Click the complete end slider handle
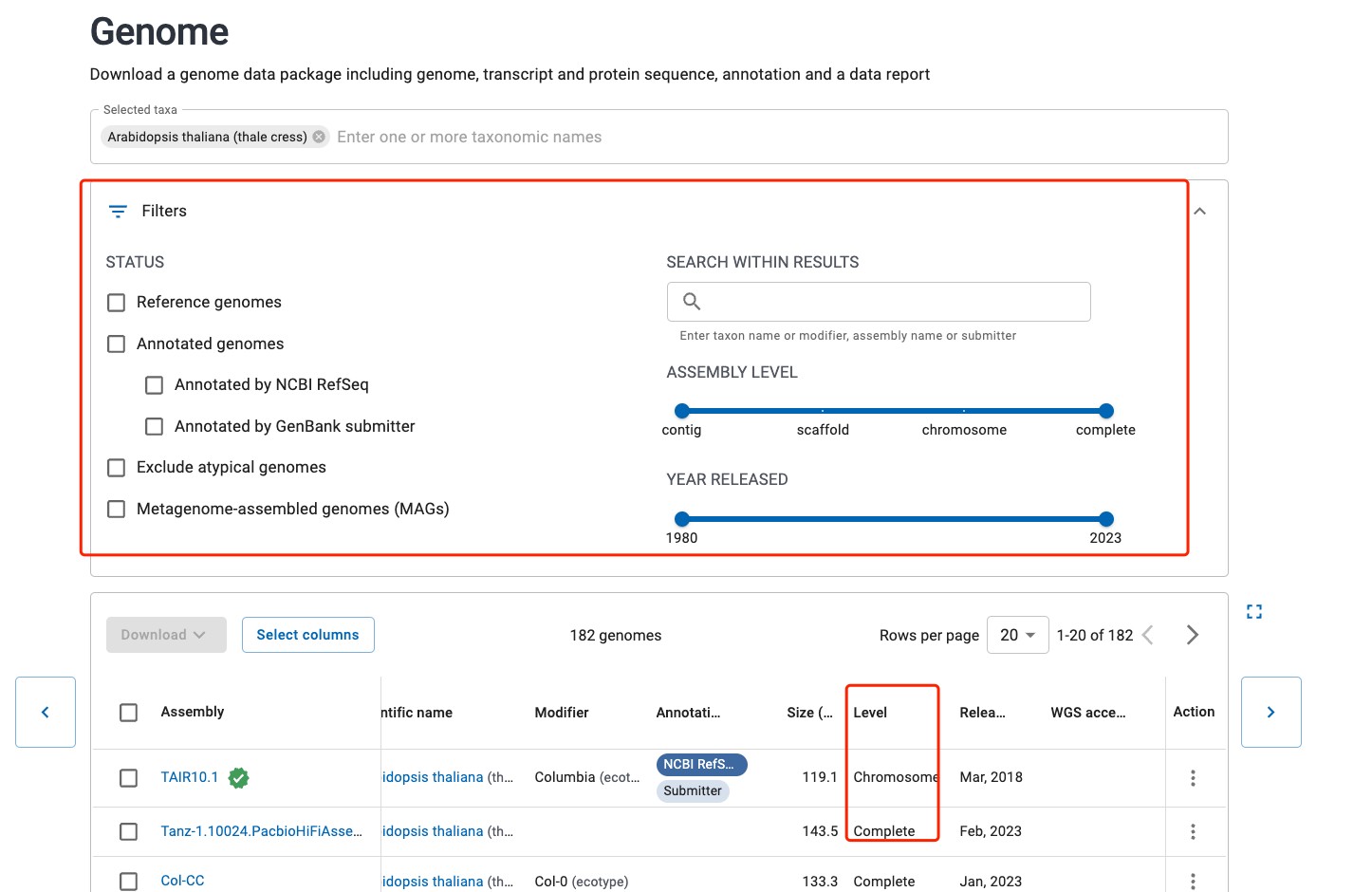The width and height of the screenshot is (1372, 892). [x=1106, y=411]
